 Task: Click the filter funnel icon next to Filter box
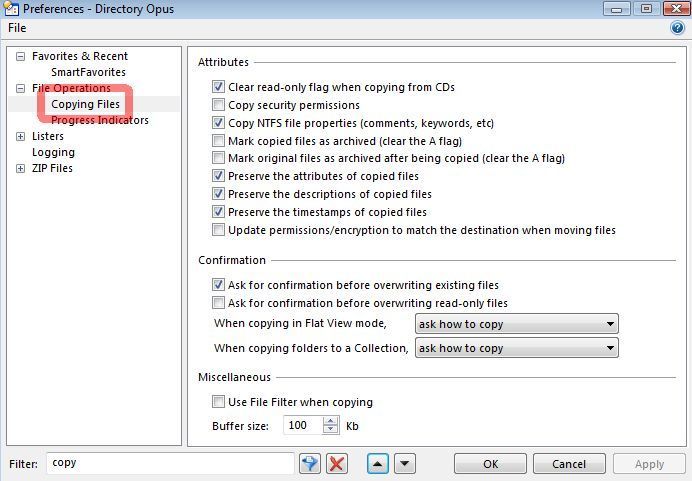(310, 464)
